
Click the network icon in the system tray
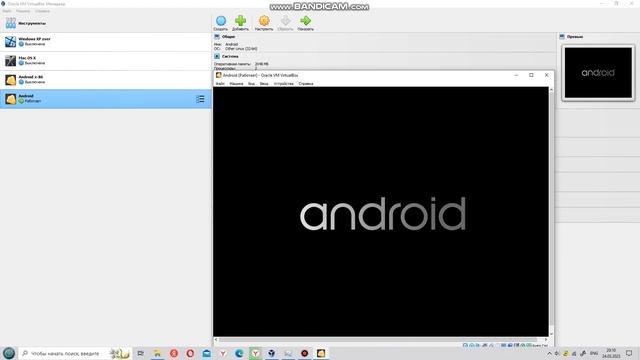pyautogui.click(x=574, y=353)
